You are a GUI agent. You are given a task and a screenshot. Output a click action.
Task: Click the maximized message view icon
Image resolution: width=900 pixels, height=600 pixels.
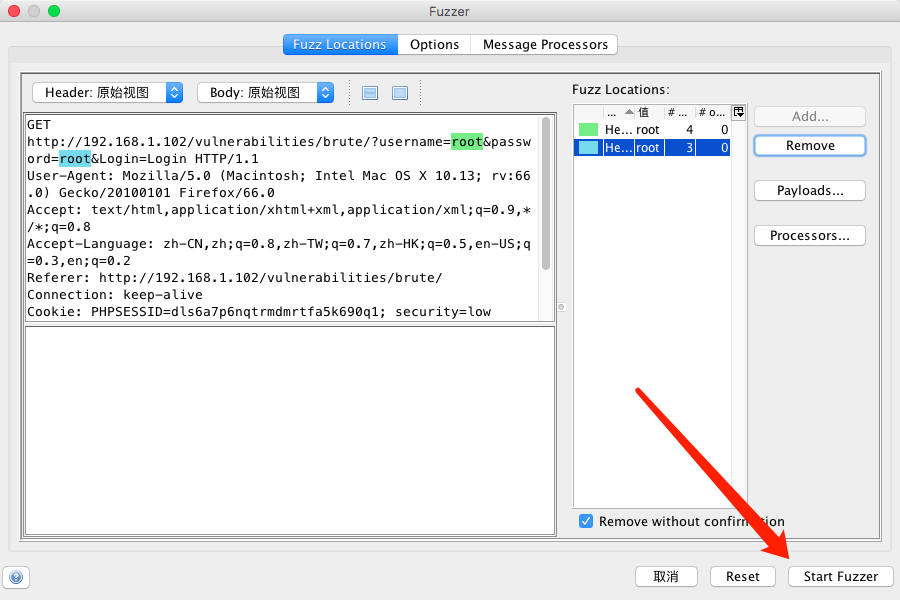pos(398,92)
